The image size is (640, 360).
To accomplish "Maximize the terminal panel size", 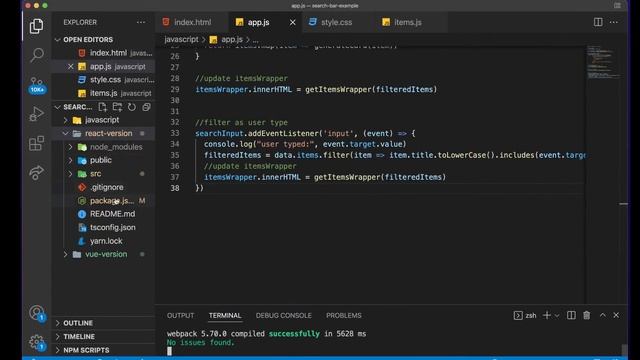I will [602, 315].
